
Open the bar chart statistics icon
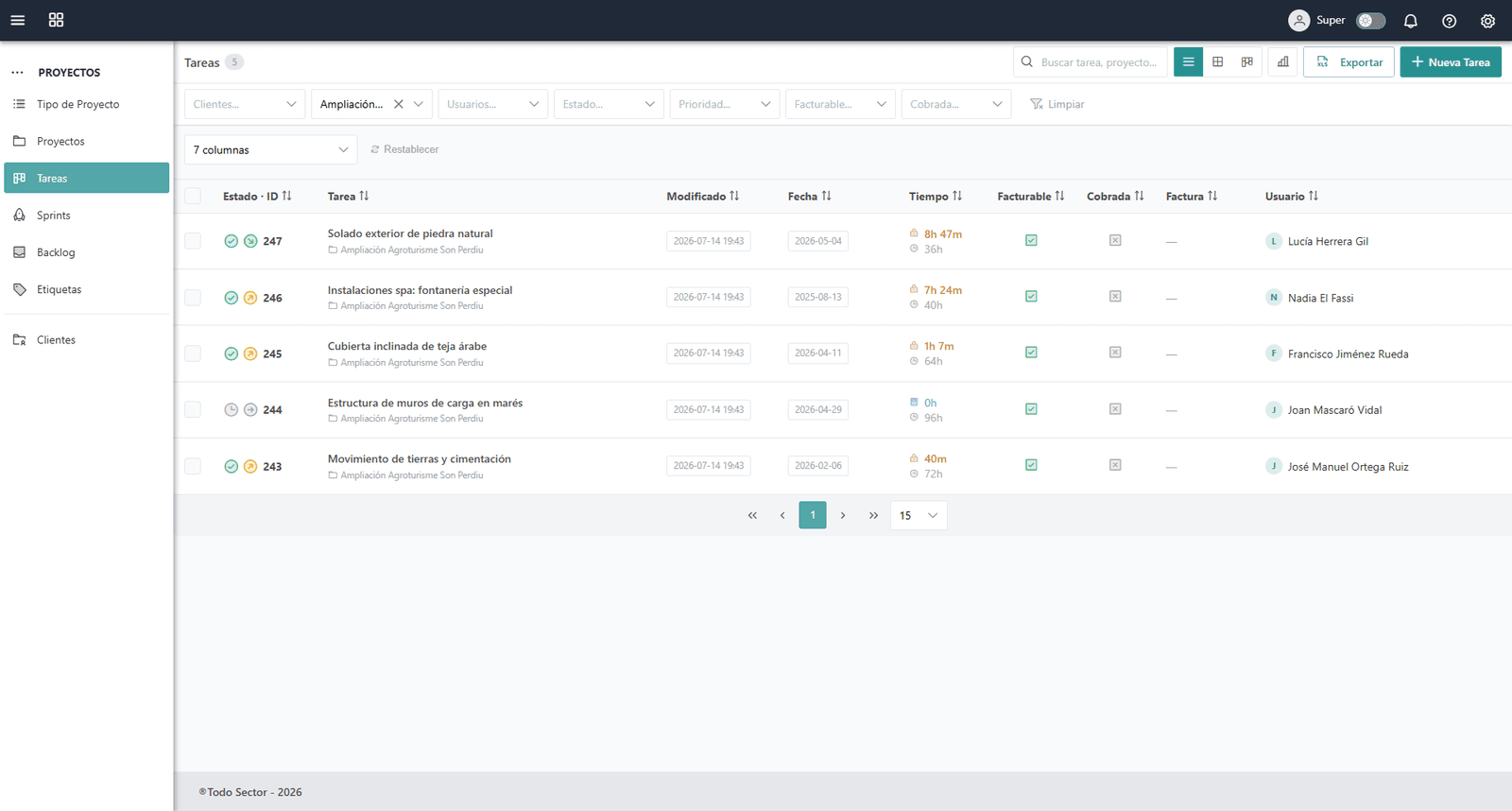pos(1282,61)
